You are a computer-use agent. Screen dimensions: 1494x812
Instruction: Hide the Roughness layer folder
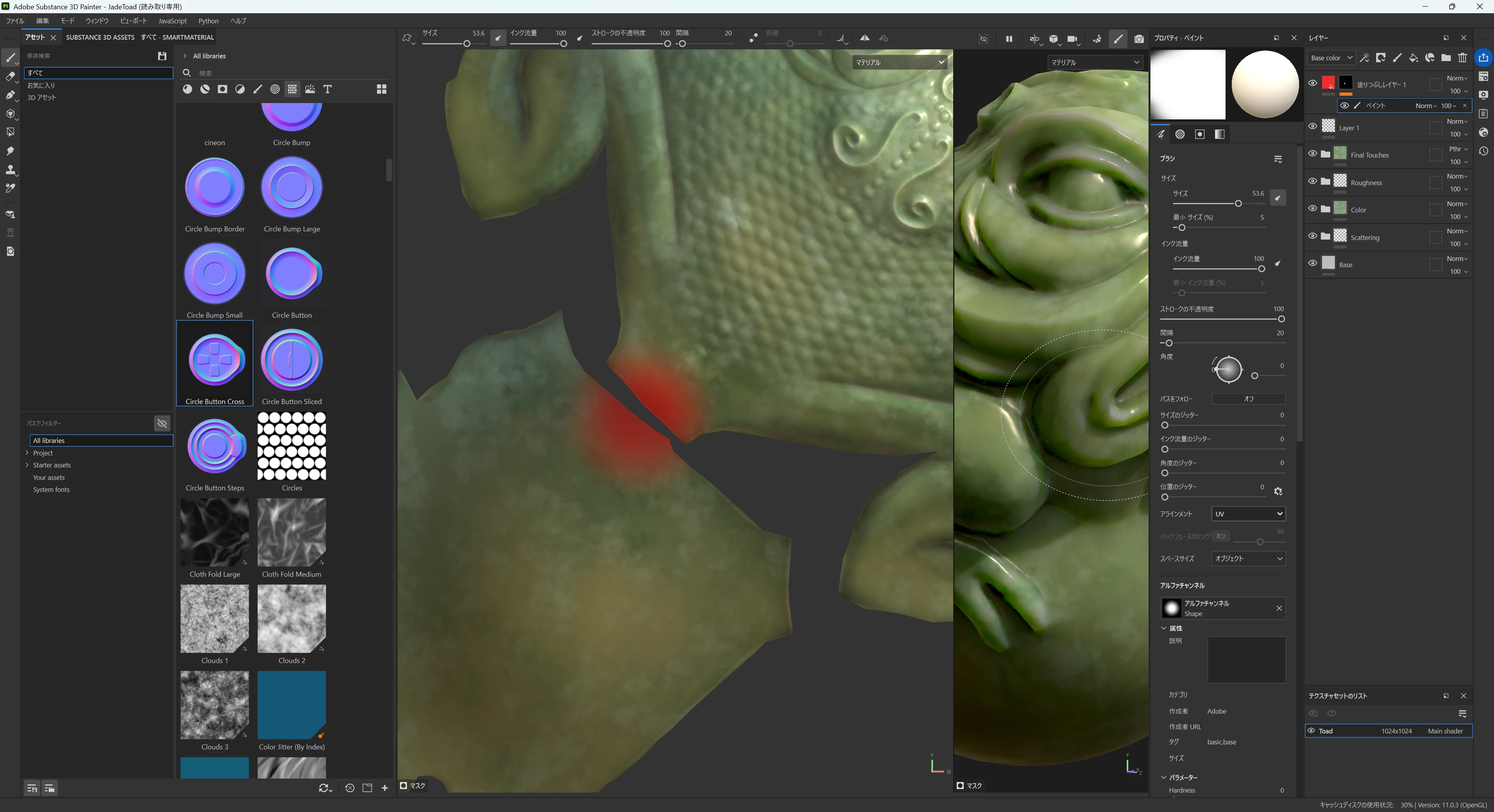pyautogui.click(x=1312, y=181)
